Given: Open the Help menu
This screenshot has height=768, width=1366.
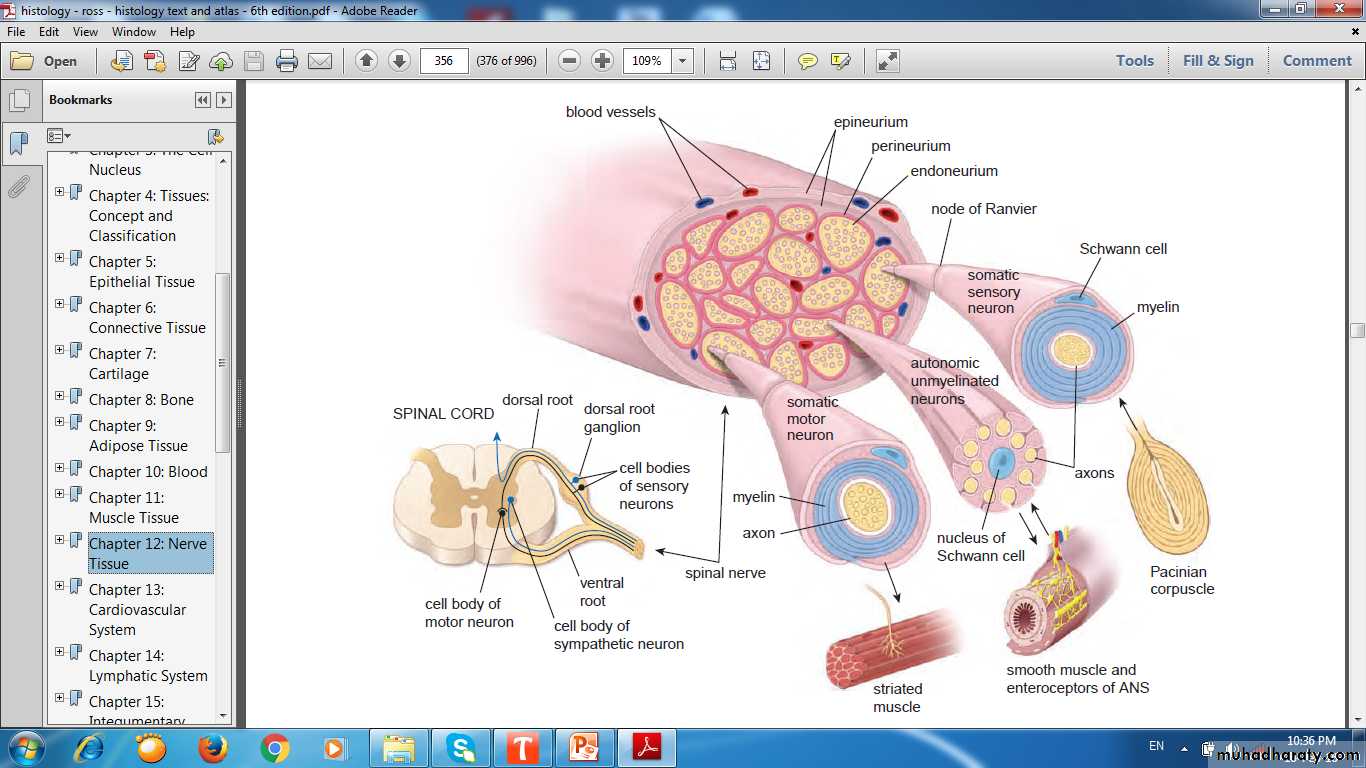Looking at the screenshot, I should point(182,32).
